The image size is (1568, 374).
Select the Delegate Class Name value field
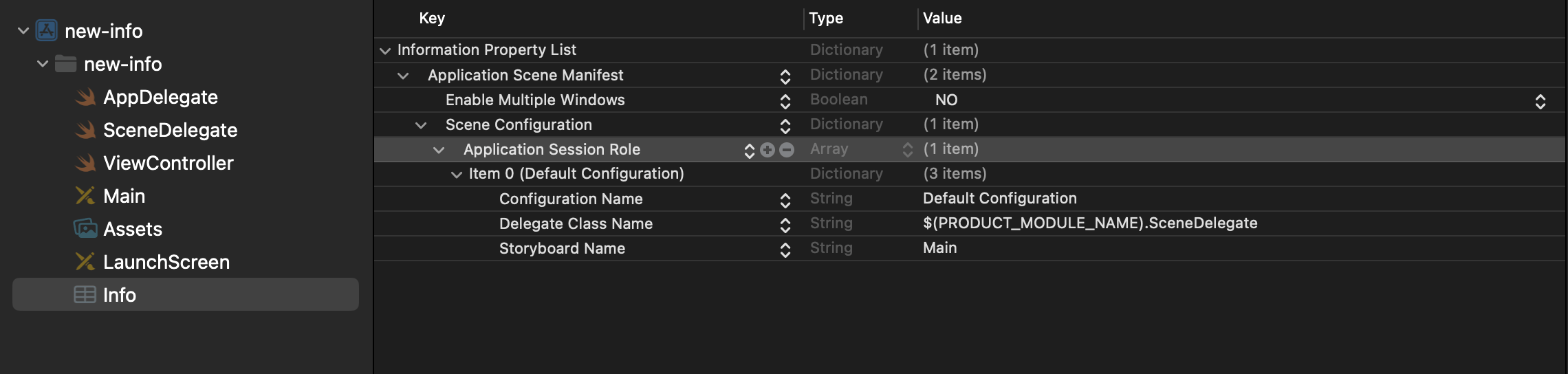click(1089, 223)
